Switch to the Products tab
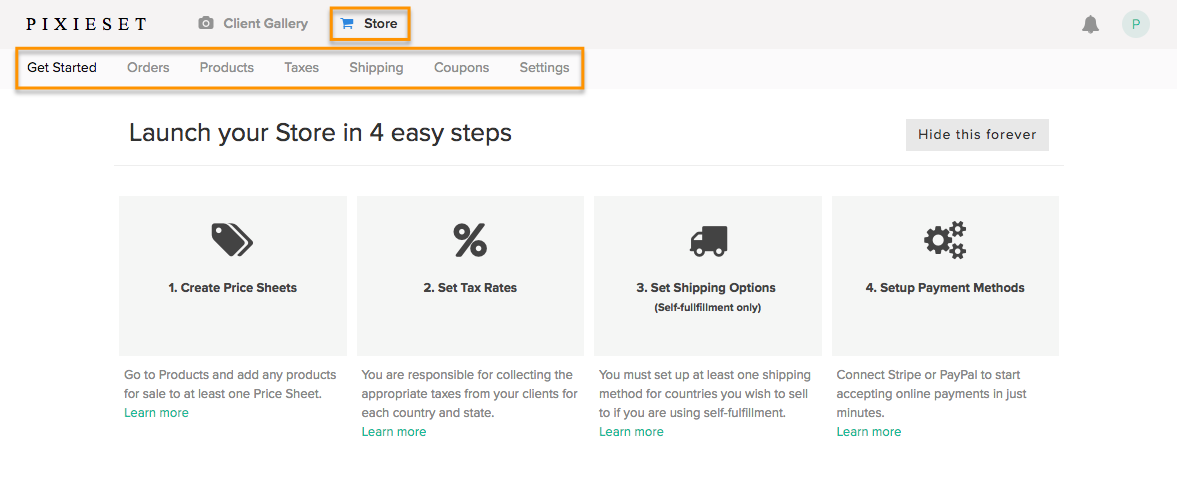 pyautogui.click(x=227, y=68)
